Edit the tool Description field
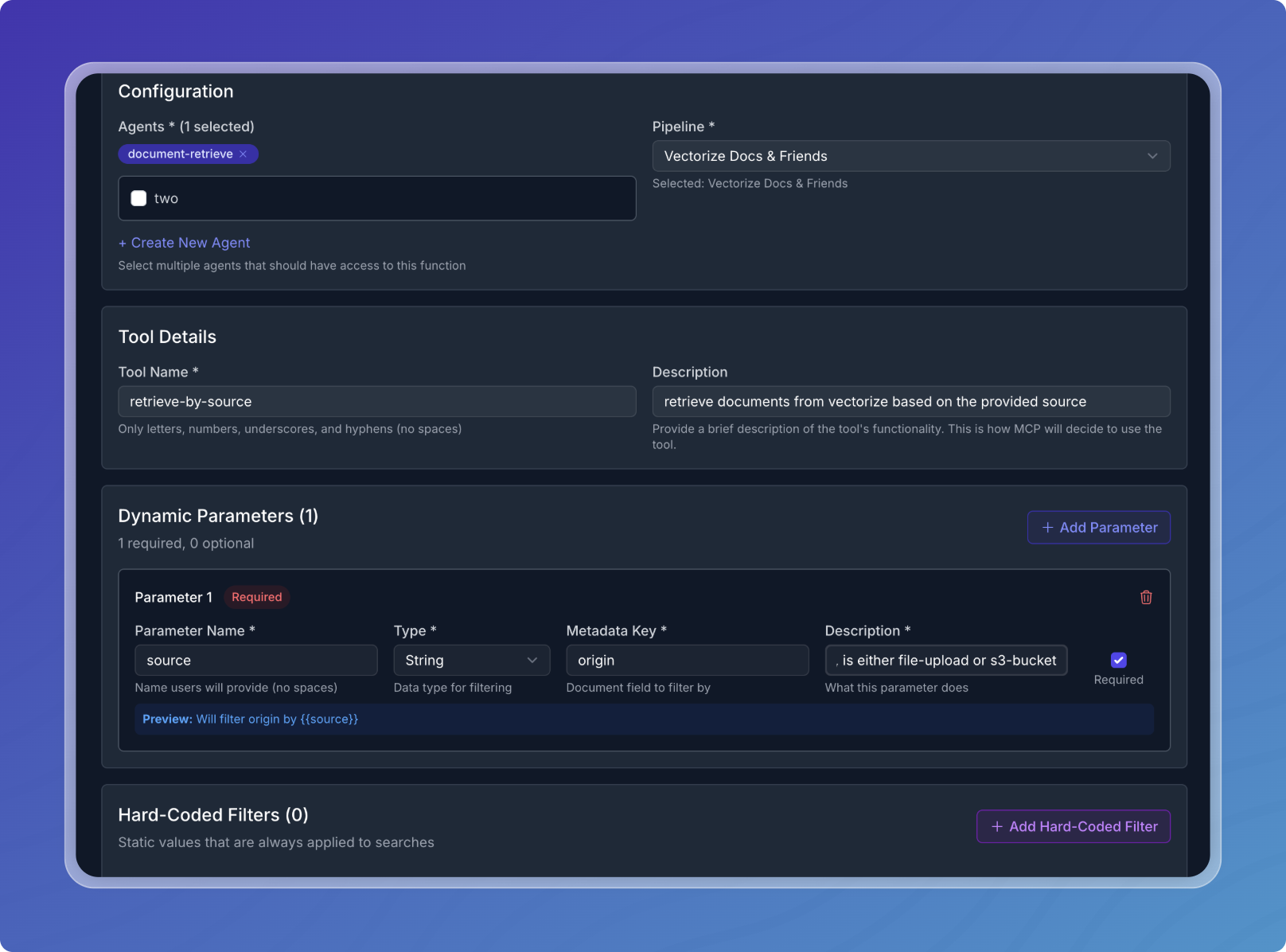The height and width of the screenshot is (952, 1286). (911, 402)
